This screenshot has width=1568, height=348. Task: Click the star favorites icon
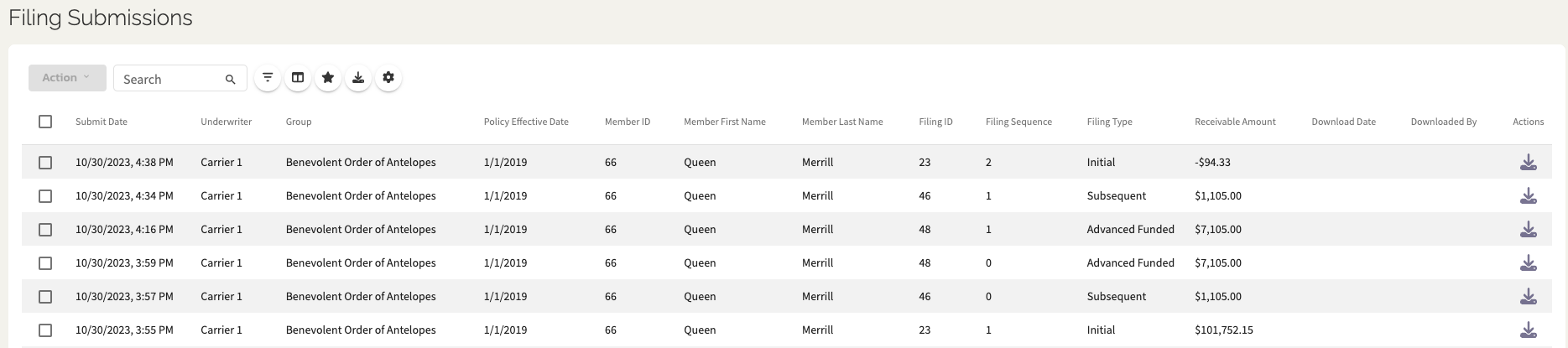tap(328, 78)
